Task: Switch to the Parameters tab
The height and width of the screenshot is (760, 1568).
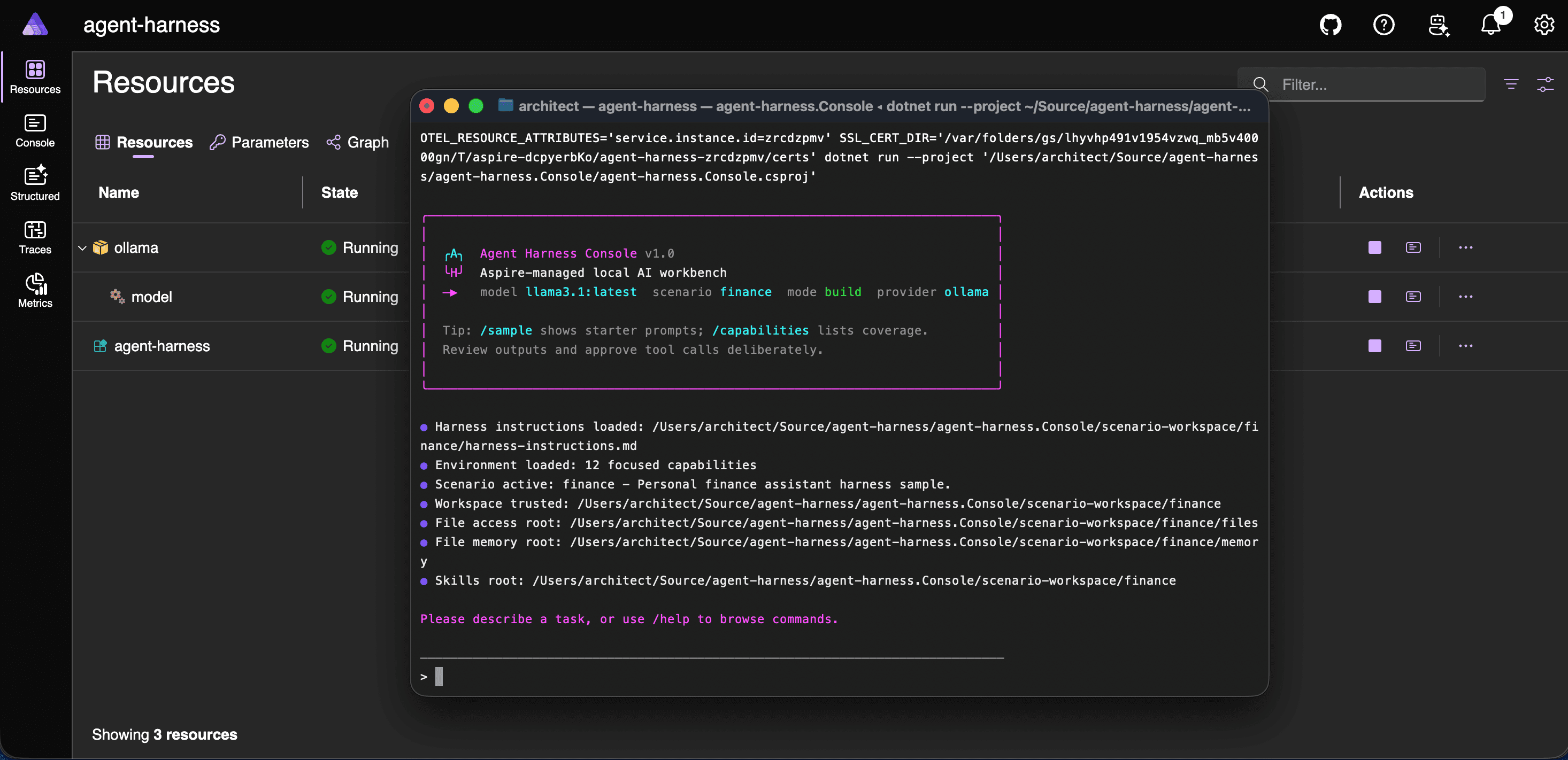Action: 259,142
